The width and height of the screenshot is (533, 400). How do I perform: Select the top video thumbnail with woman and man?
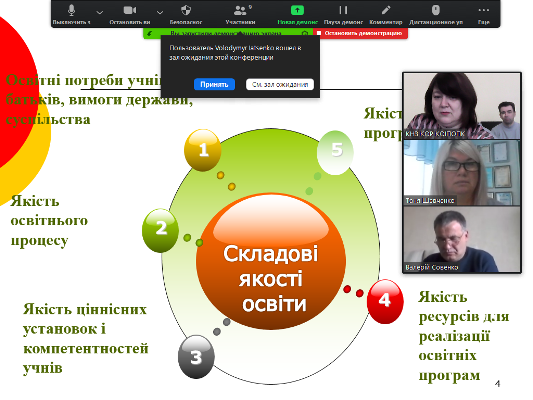tap(462, 106)
